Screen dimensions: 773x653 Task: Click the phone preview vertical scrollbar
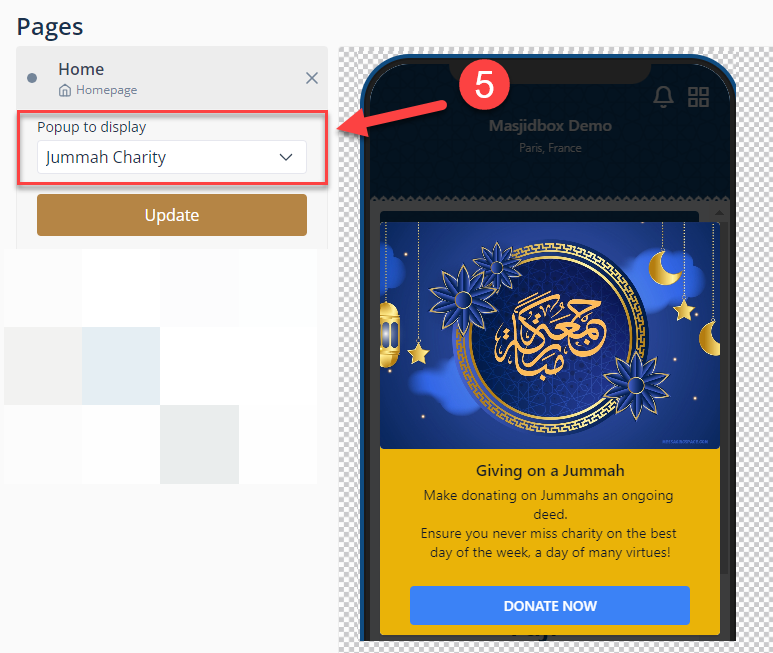pos(724,394)
